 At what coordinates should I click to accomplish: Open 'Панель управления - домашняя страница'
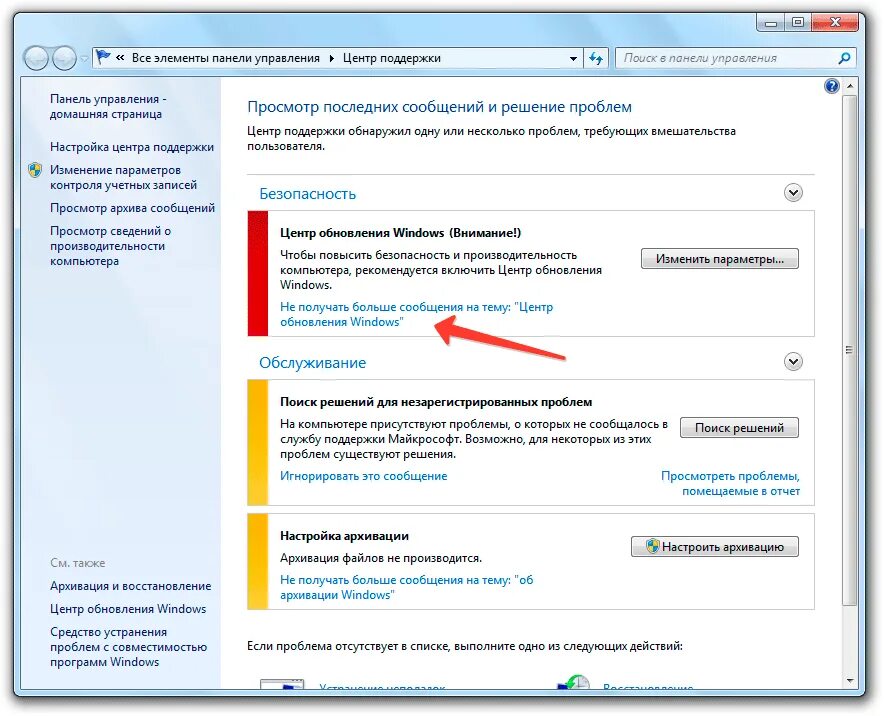pyautogui.click(x=108, y=107)
